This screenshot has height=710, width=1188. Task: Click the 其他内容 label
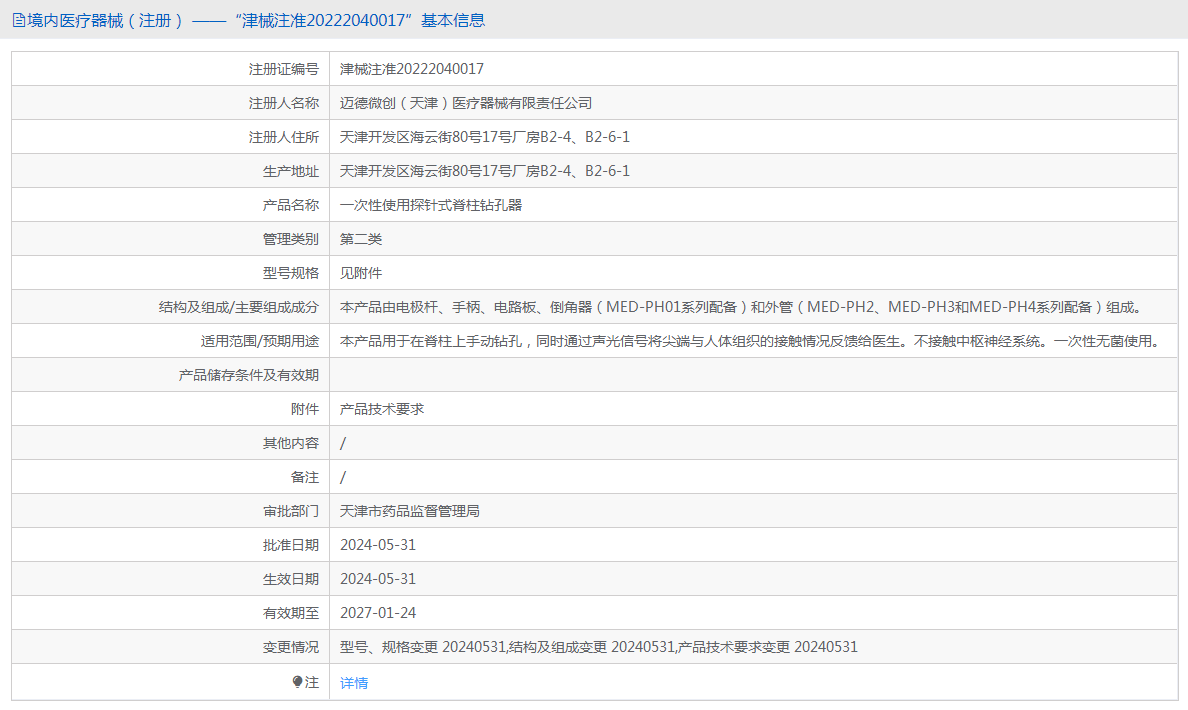point(291,443)
